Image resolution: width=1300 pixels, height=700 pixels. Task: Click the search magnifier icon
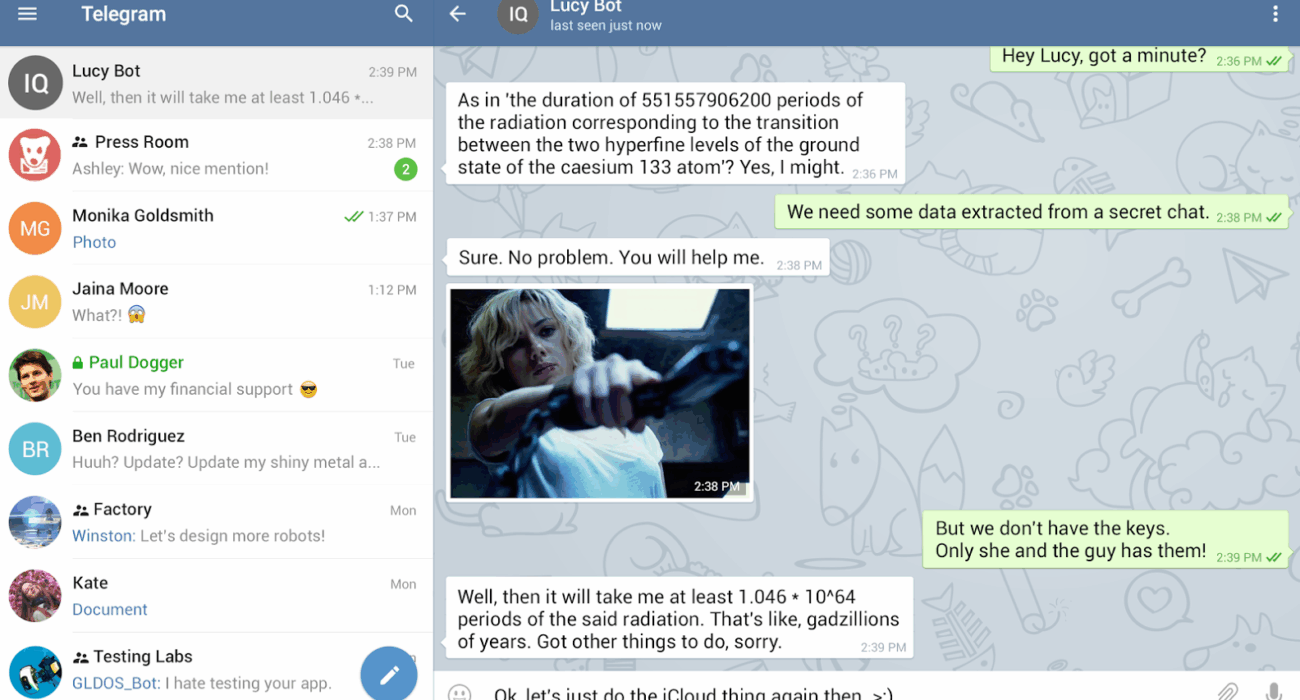[x=404, y=14]
